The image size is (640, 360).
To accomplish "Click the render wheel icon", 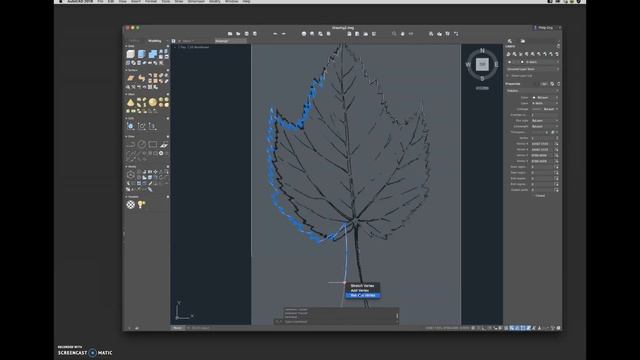I will pos(131,204).
